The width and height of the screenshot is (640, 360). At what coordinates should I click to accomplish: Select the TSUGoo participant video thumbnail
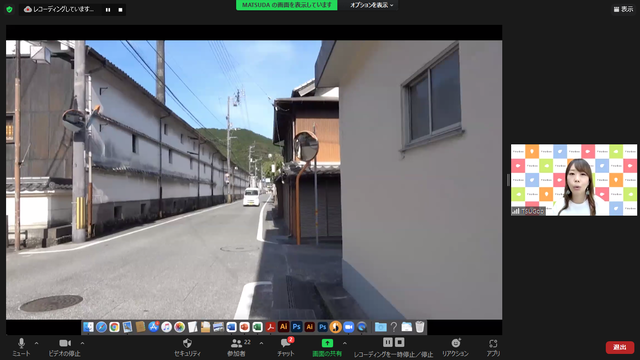pyautogui.click(x=573, y=180)
